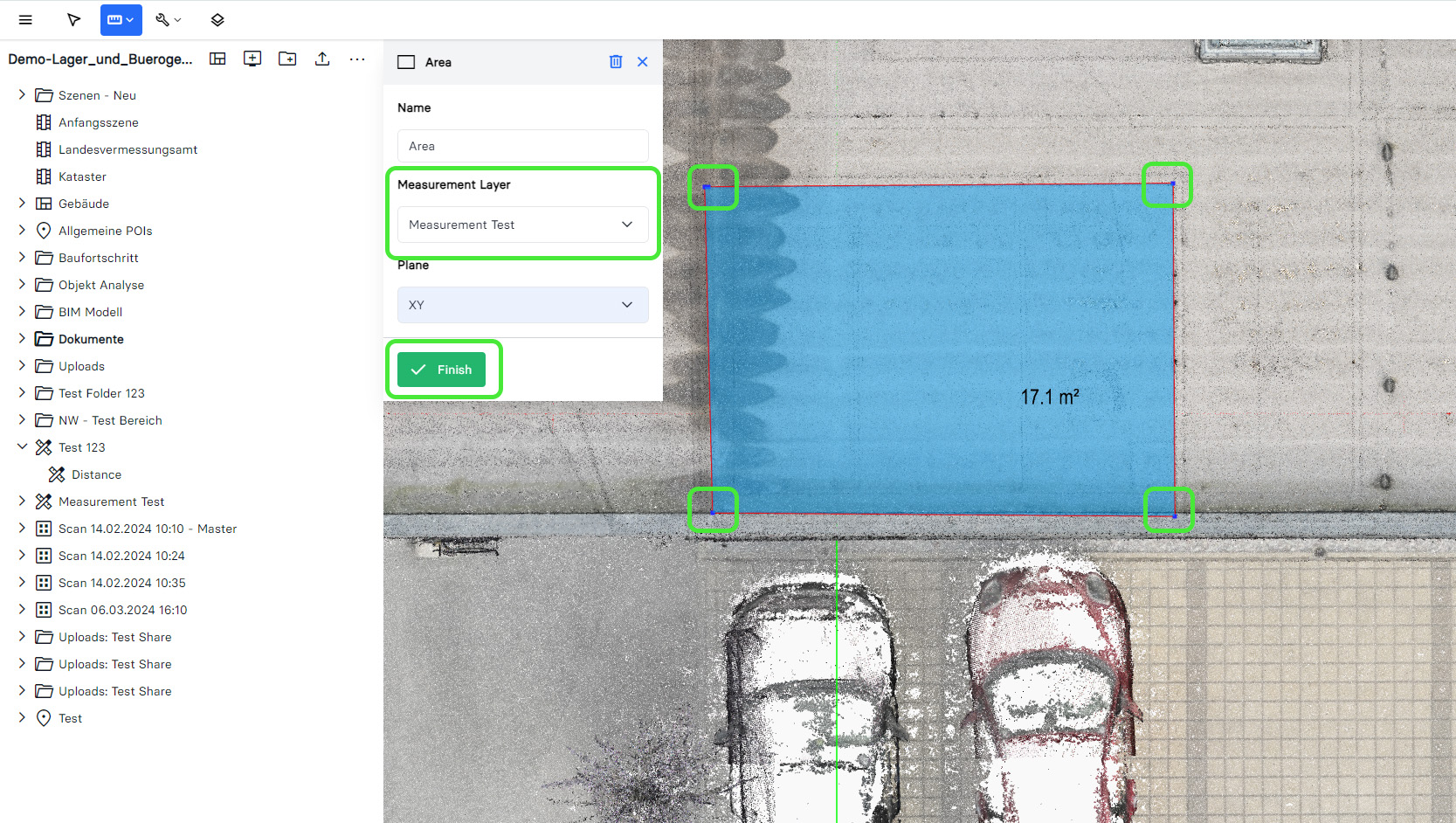
Task: Expand the Dokumente folder
Action: point(22,338)
